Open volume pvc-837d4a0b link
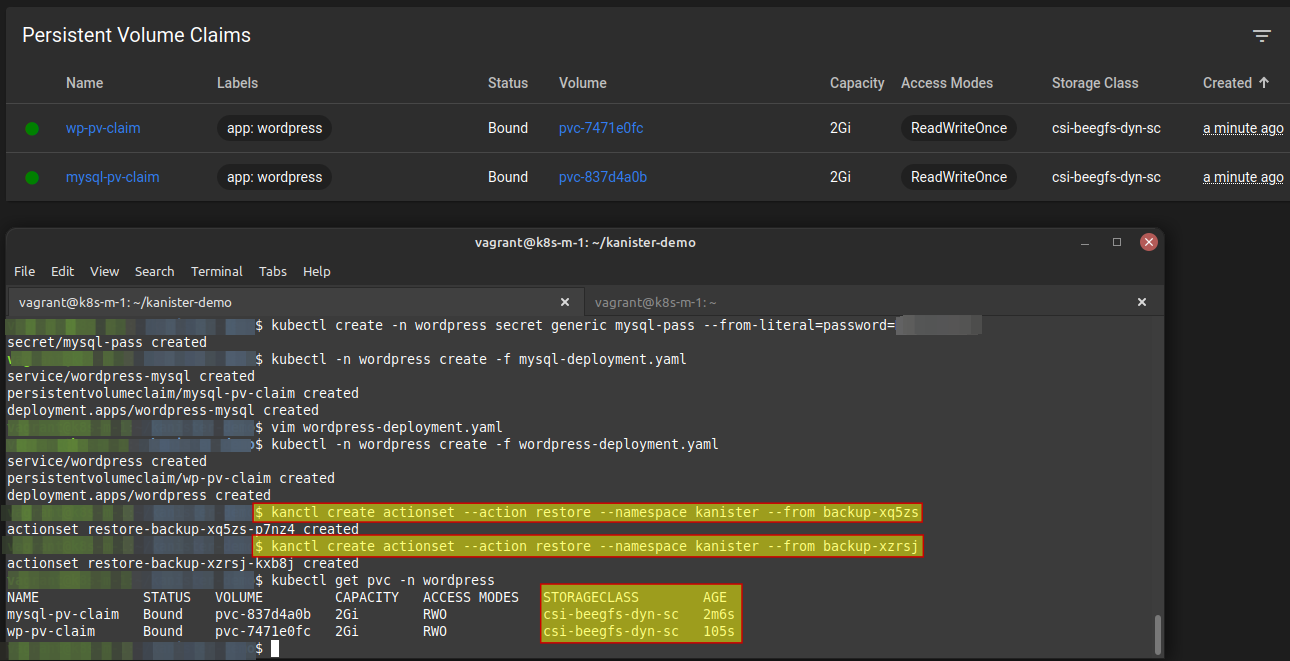The height and width of the screenshot is (661, 1290). 603,177
